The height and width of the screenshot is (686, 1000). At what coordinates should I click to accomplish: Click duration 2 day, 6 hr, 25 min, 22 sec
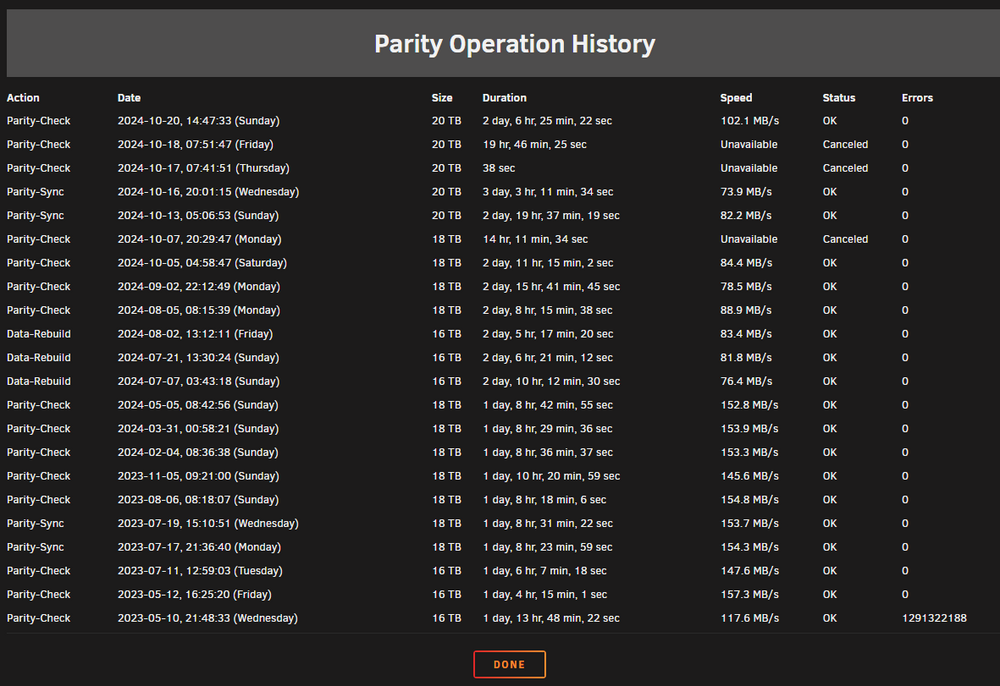coord(547,120)
